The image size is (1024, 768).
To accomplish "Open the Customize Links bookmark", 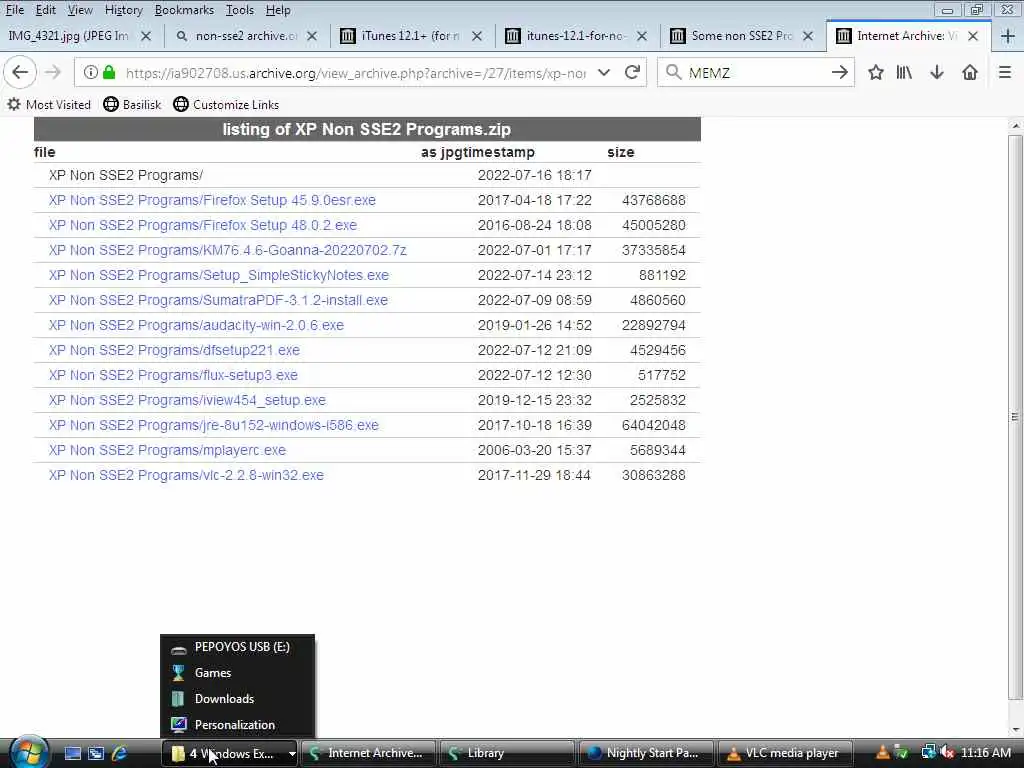I will (x=227, y=104).
